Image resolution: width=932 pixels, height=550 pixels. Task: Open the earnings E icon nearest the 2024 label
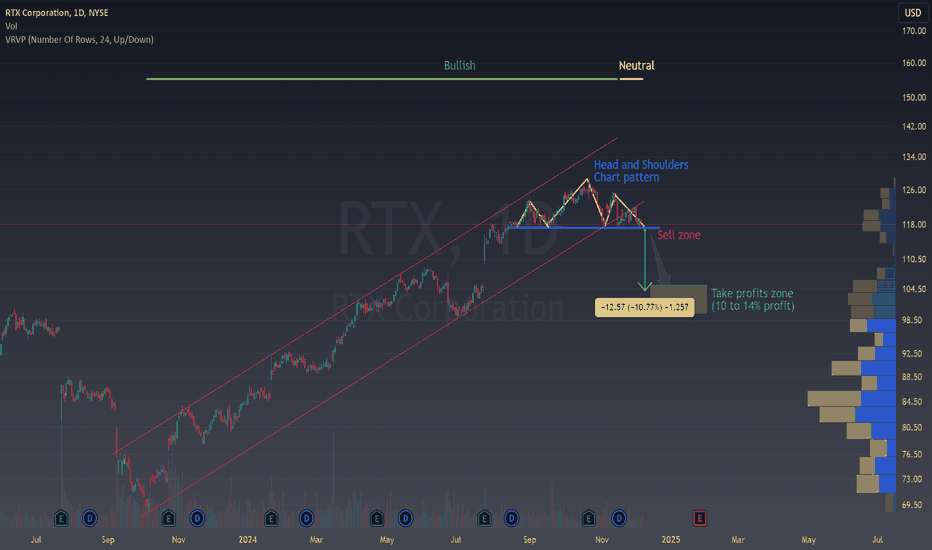[271, 518]
